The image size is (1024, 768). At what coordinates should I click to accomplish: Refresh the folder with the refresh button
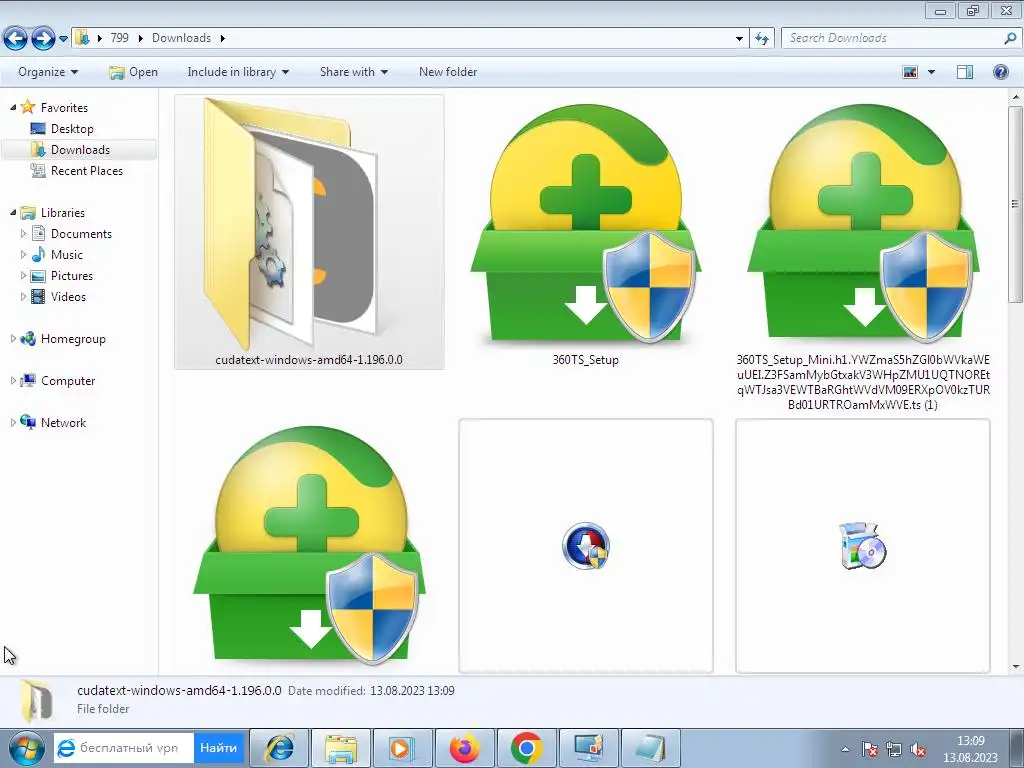(761, 39)
